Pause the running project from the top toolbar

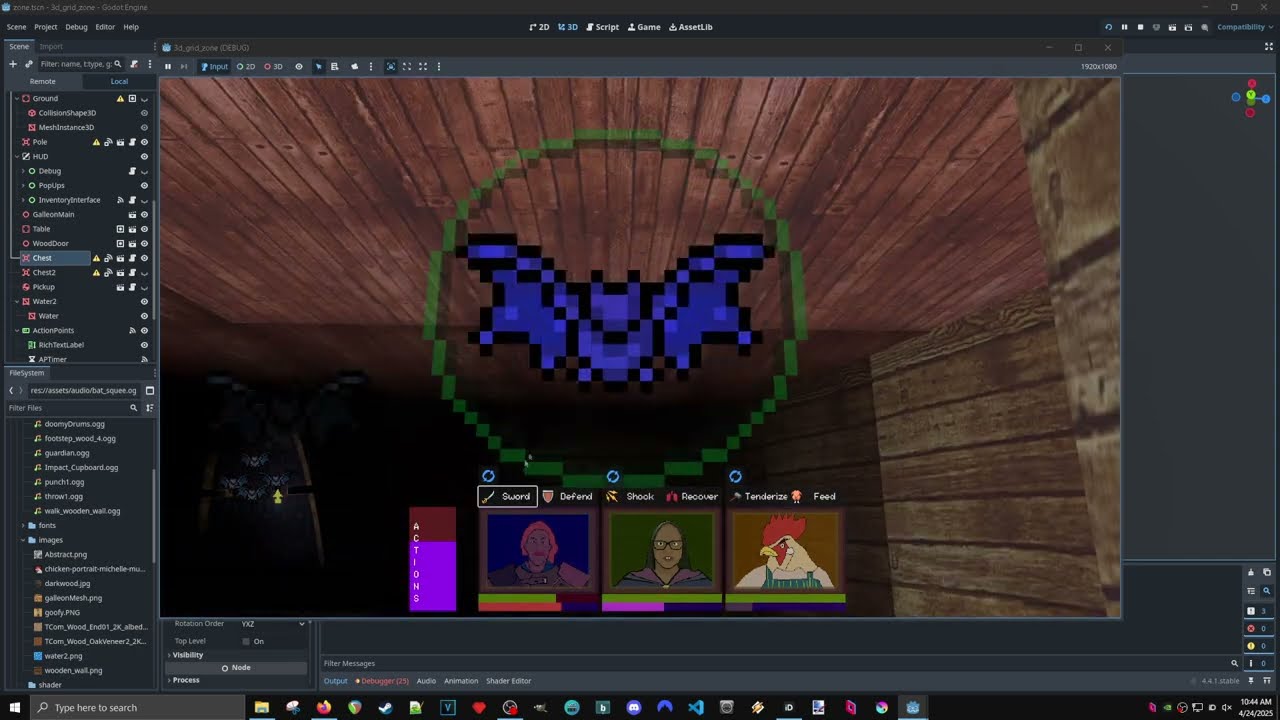tap(1124, 27)
